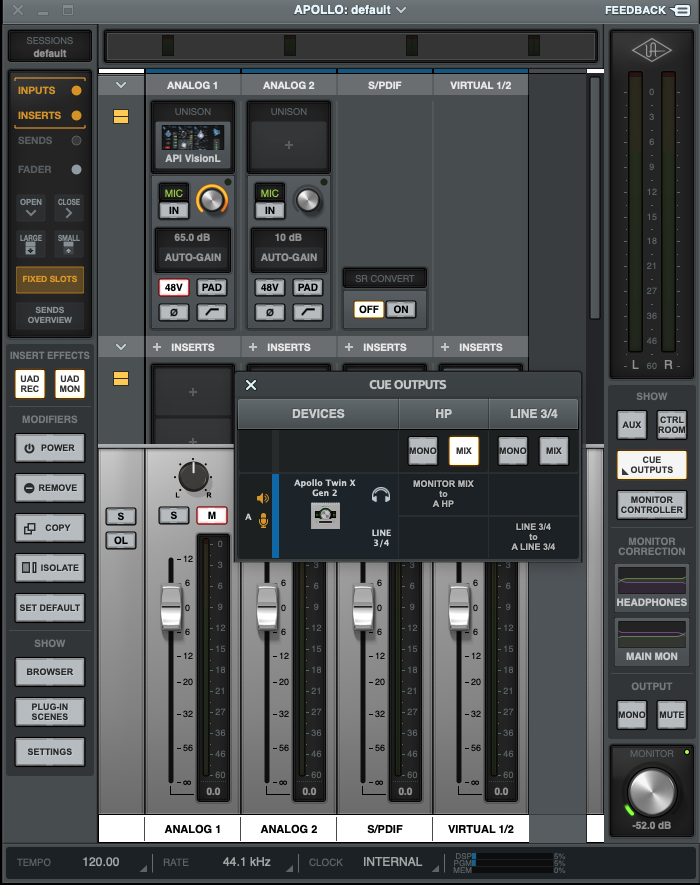The image size is (700, 885).
Task: Open the Sessions default menu
Action: [50, 47]
